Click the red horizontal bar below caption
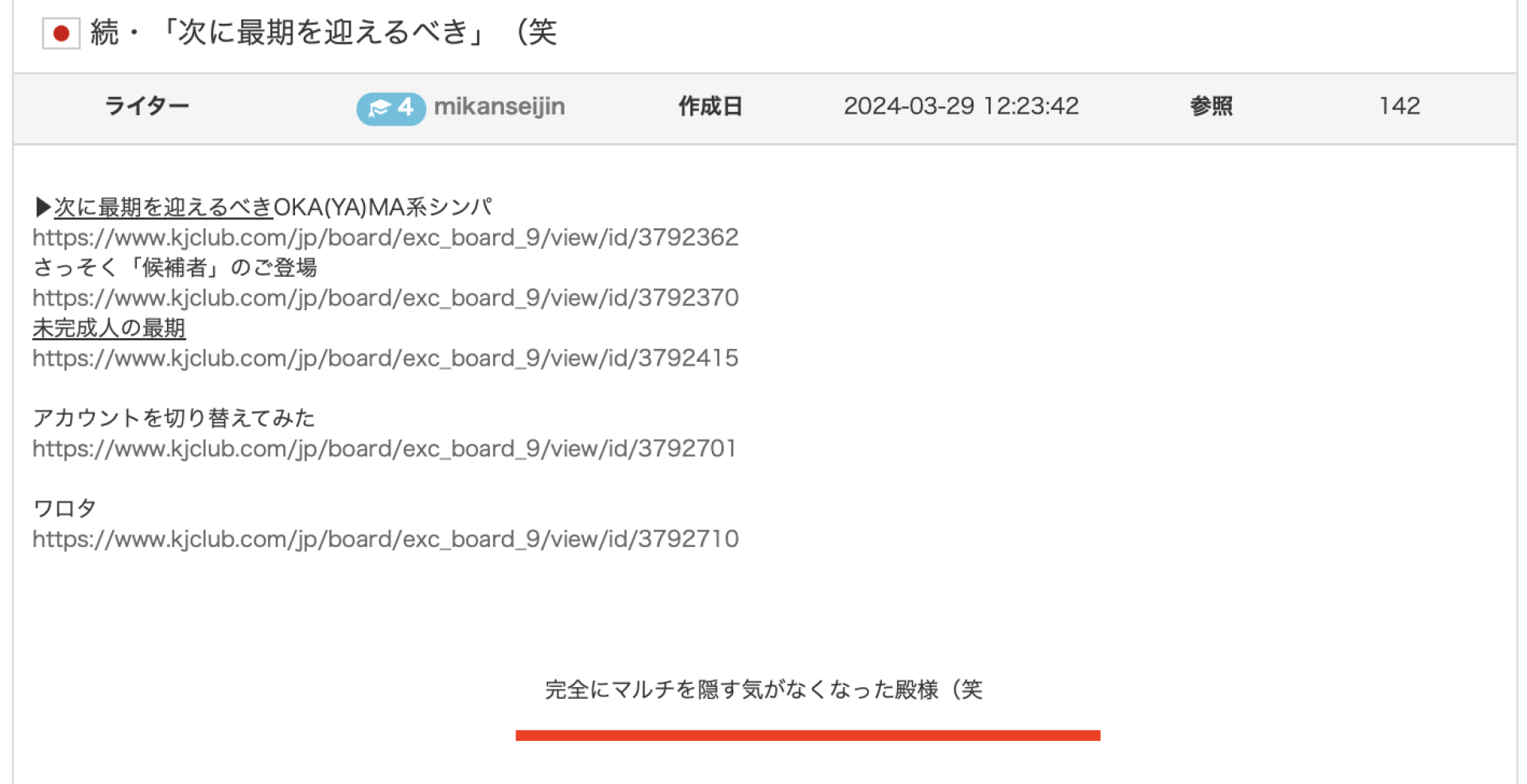This screenshot has width=1527, height=784. point(807,735)
